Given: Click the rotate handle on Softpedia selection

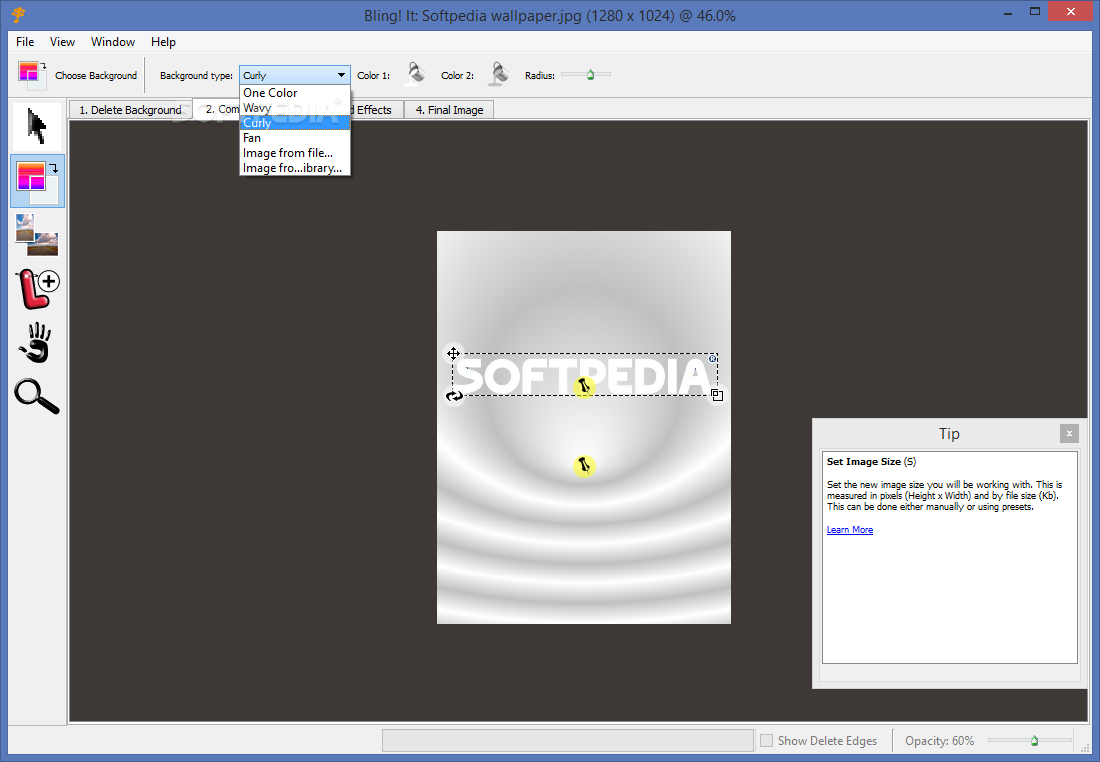Looking at the screenshot, I should pos(455,396).
